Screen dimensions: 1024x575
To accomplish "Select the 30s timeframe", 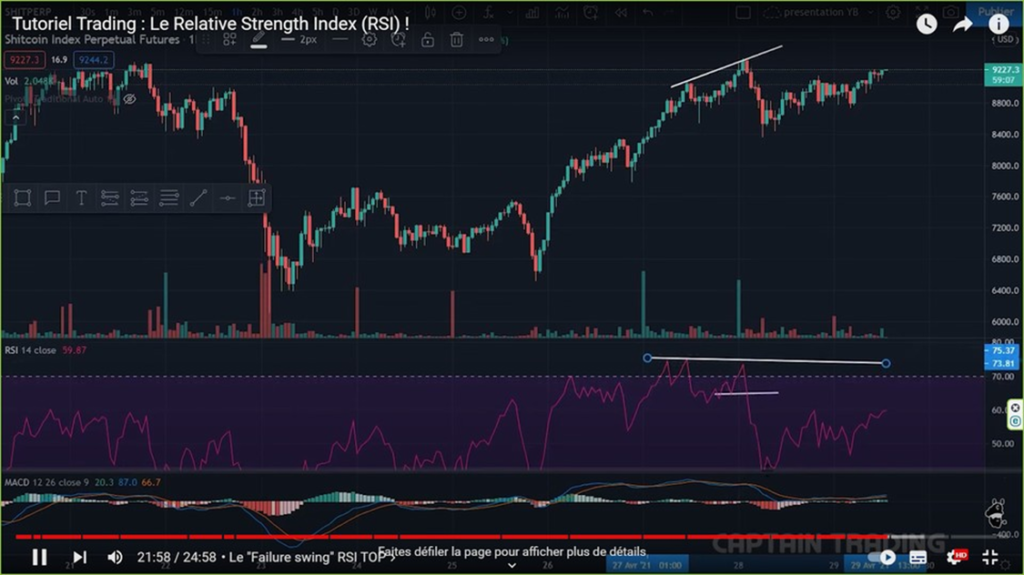I will tap(88, 12).
